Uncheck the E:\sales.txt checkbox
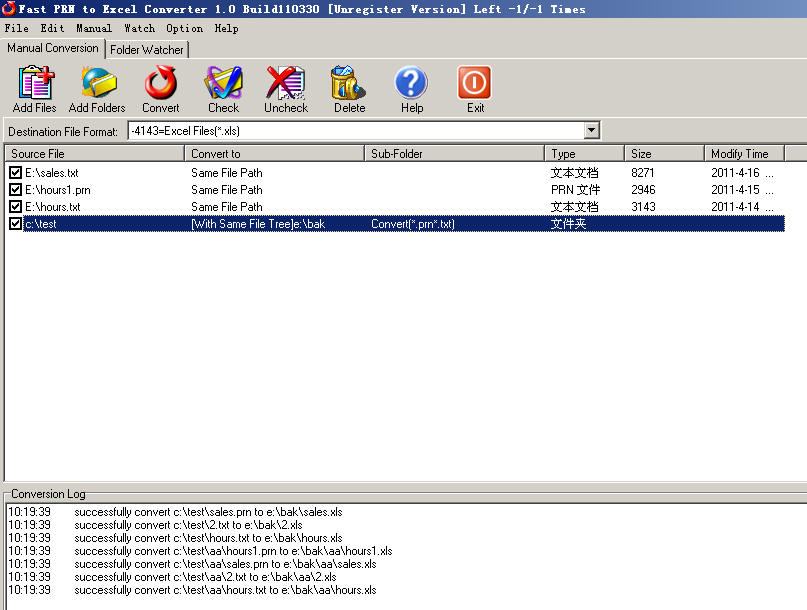 click(x=15, y=172)
